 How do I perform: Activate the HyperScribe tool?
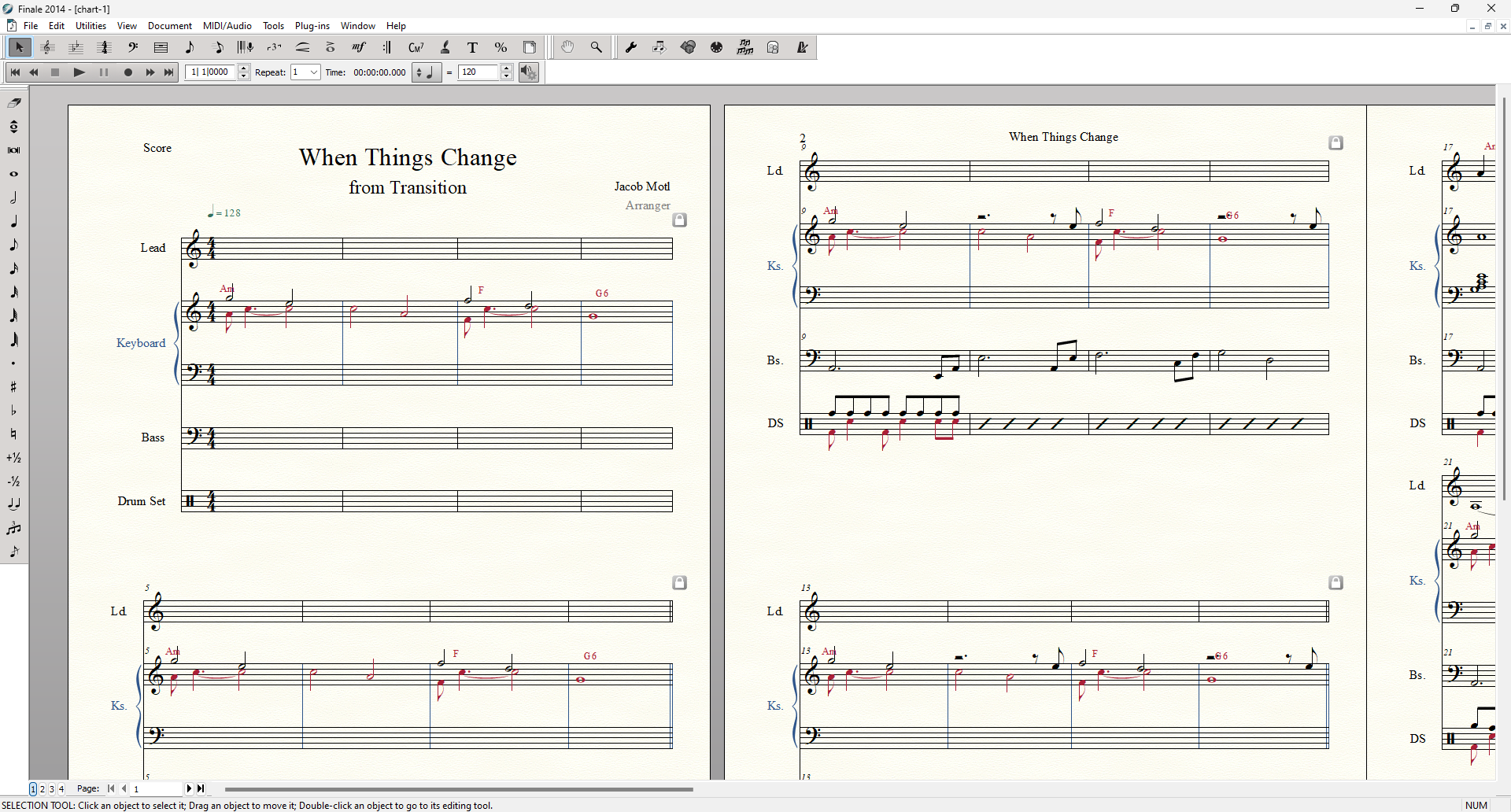(246, 48)
